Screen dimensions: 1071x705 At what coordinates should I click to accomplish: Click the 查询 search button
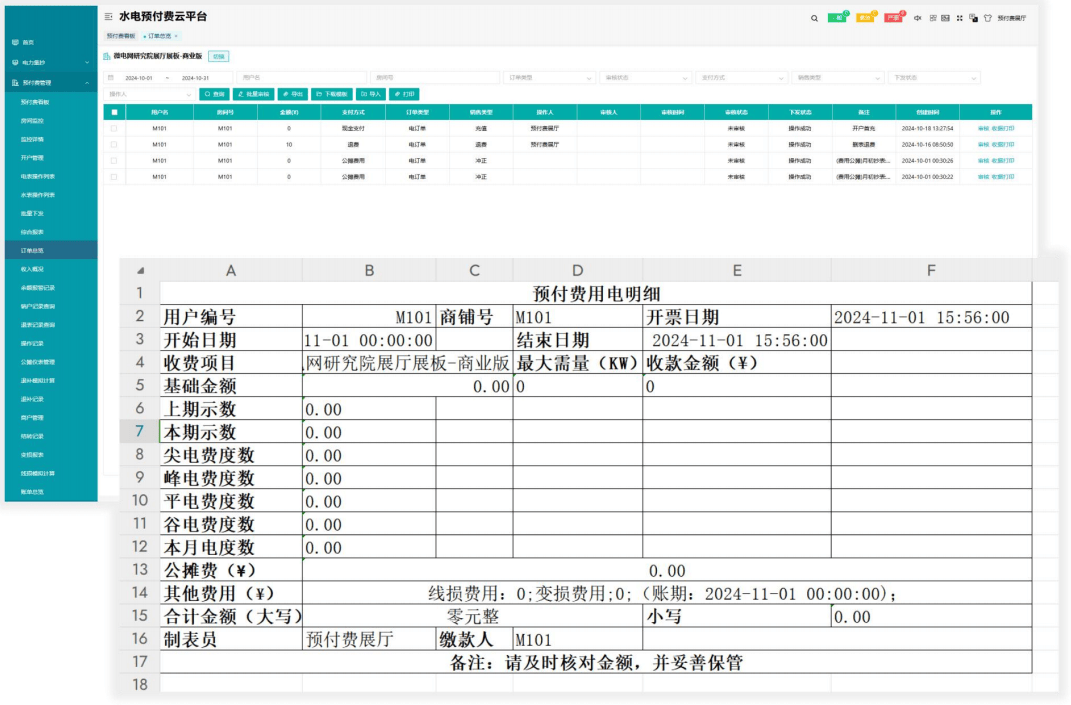pyautogui.click(x=214, y=94)
